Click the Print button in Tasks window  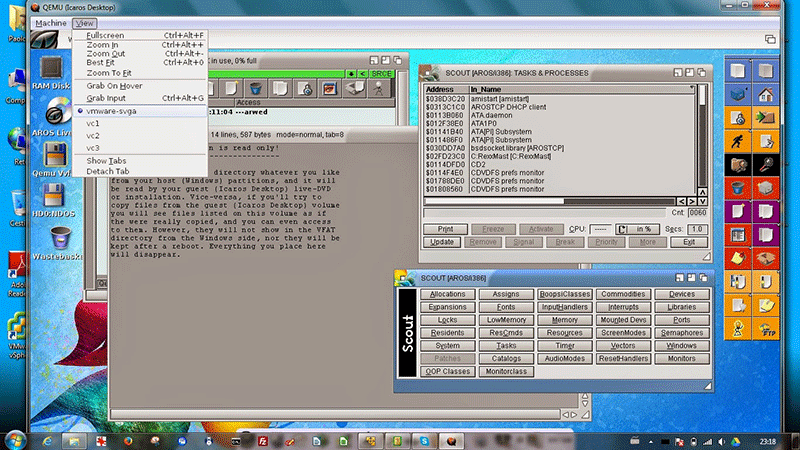click(x=445, y=229)
